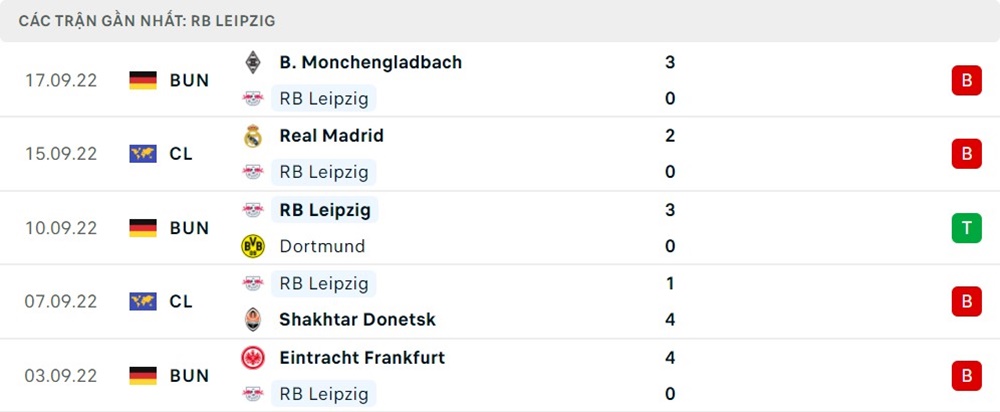Click the red B badge for Shakhtar Donetsk match
This screenshot has height=412, width=1000.
click(x=966, y=301)
